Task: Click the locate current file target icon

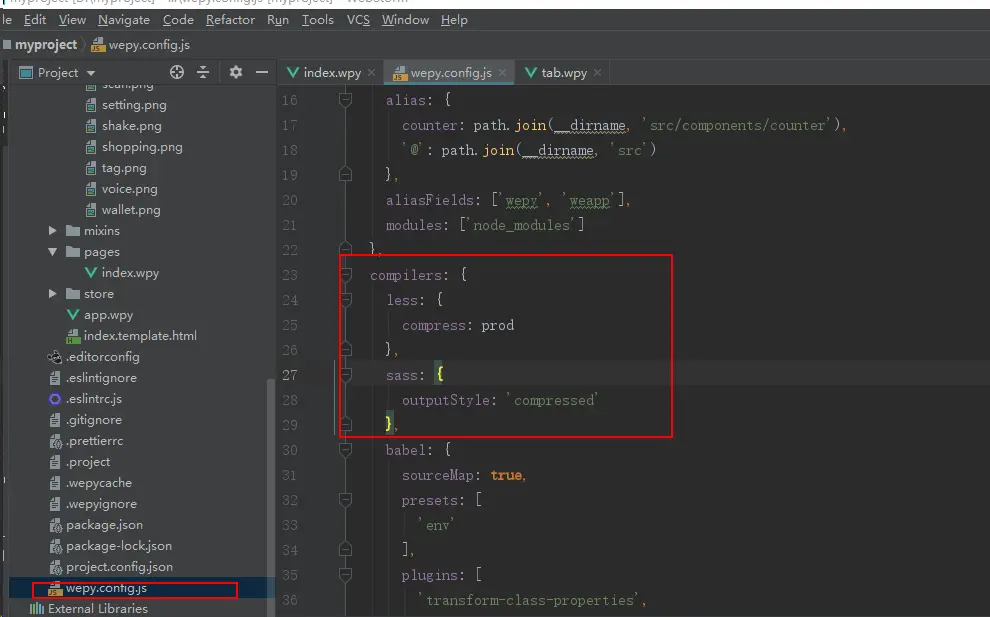Action: click(x=177, y=72)
